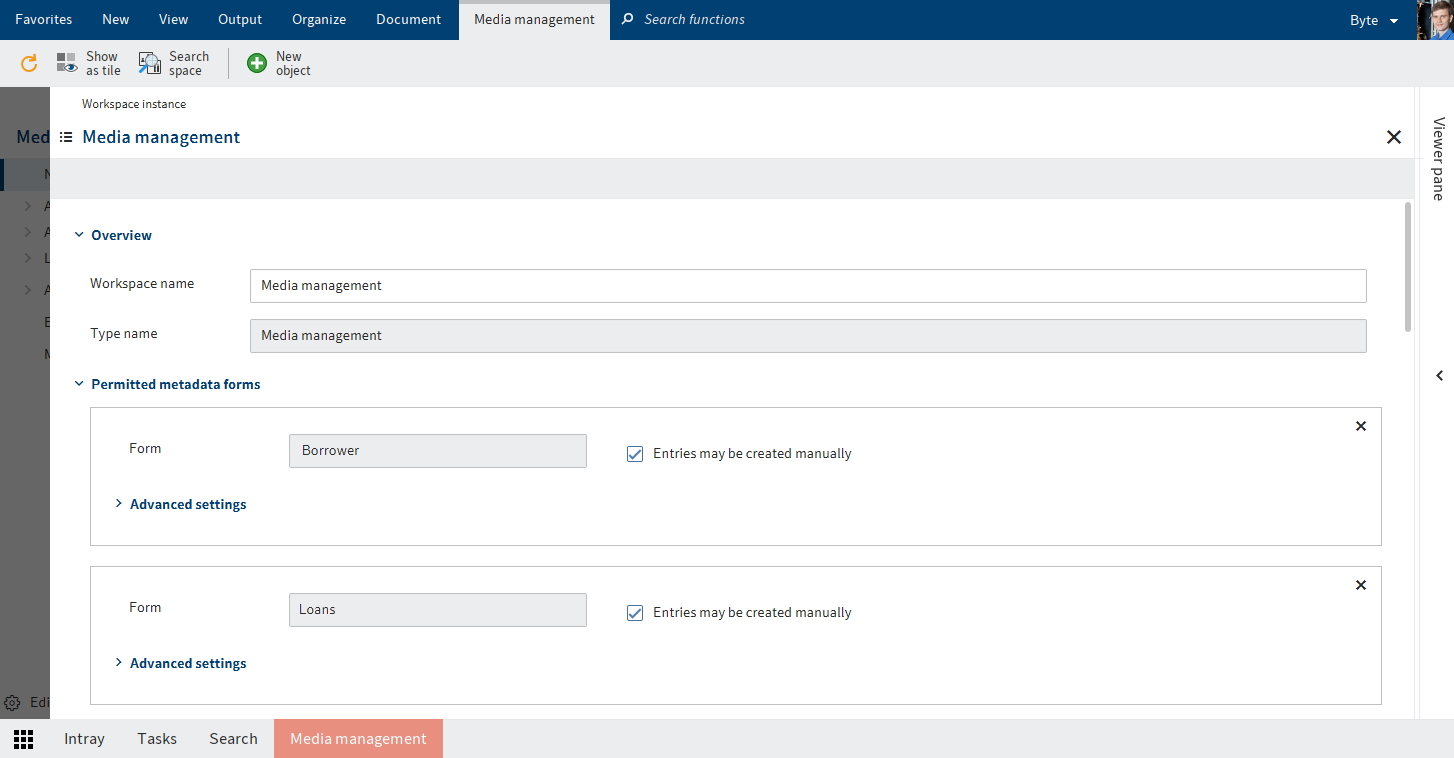1454x758 pixels.
Task: Select the Media management bottom tab
Action: point(358,739)
